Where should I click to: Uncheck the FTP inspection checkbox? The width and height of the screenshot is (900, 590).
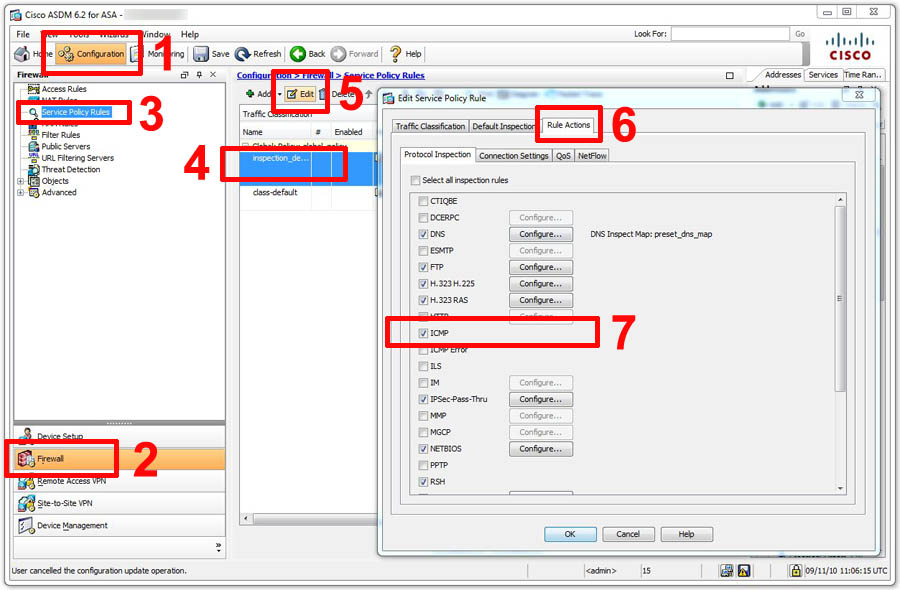pyautogui.click(x=423, y=267)
